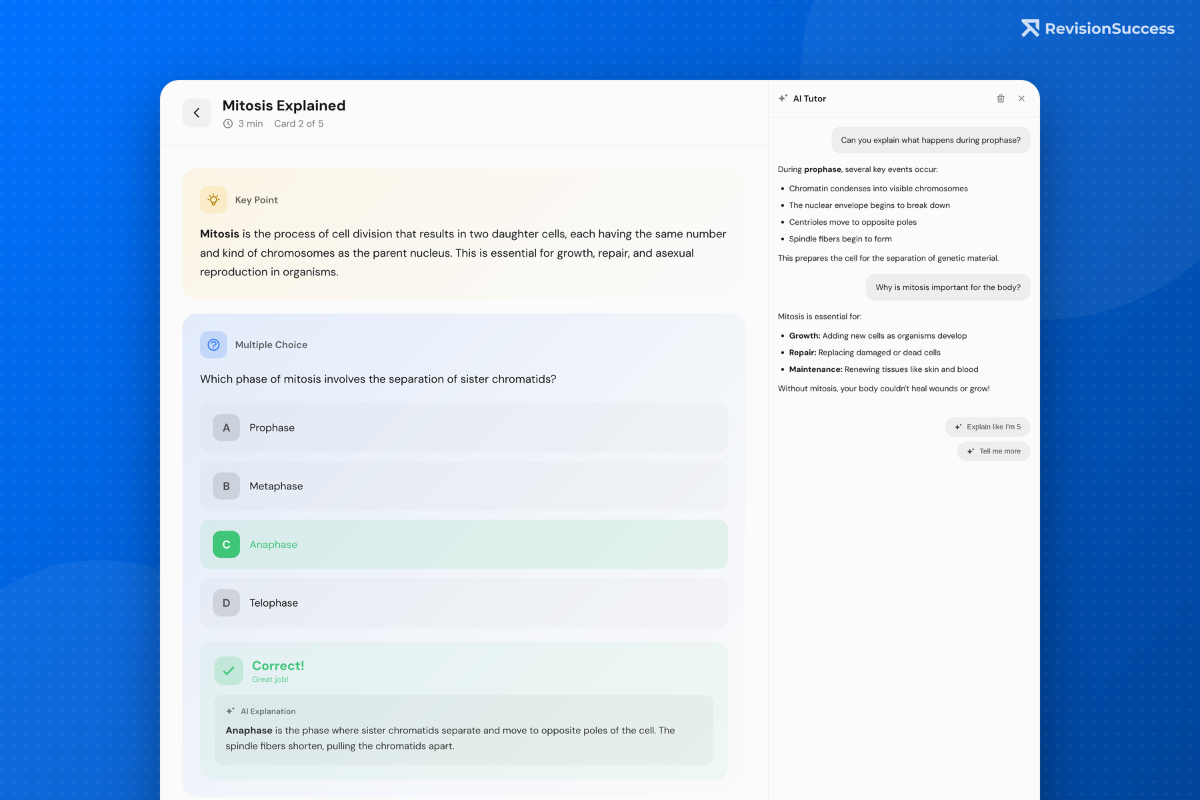Click the Tell me more button
This screenshot has width=1200, height=800.
point(993,451)
